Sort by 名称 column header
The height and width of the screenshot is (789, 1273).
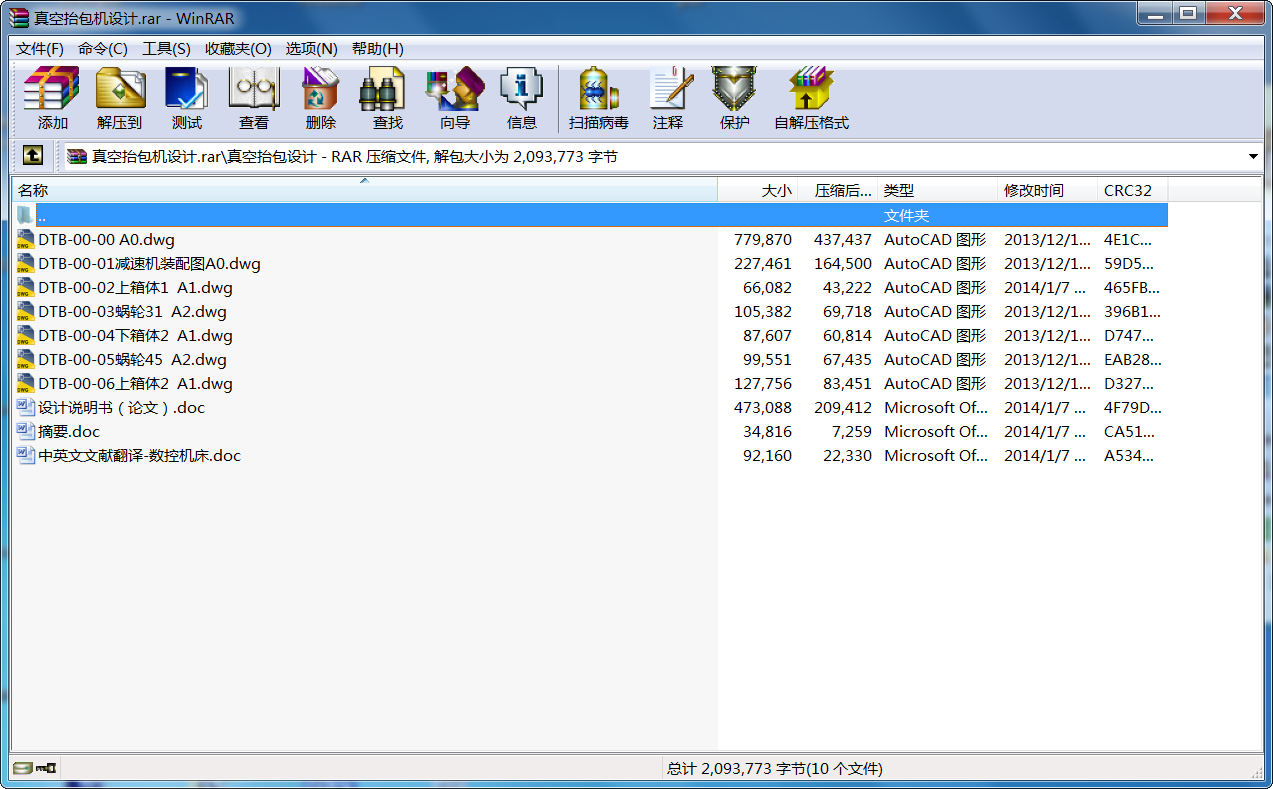tap(364, 190)
